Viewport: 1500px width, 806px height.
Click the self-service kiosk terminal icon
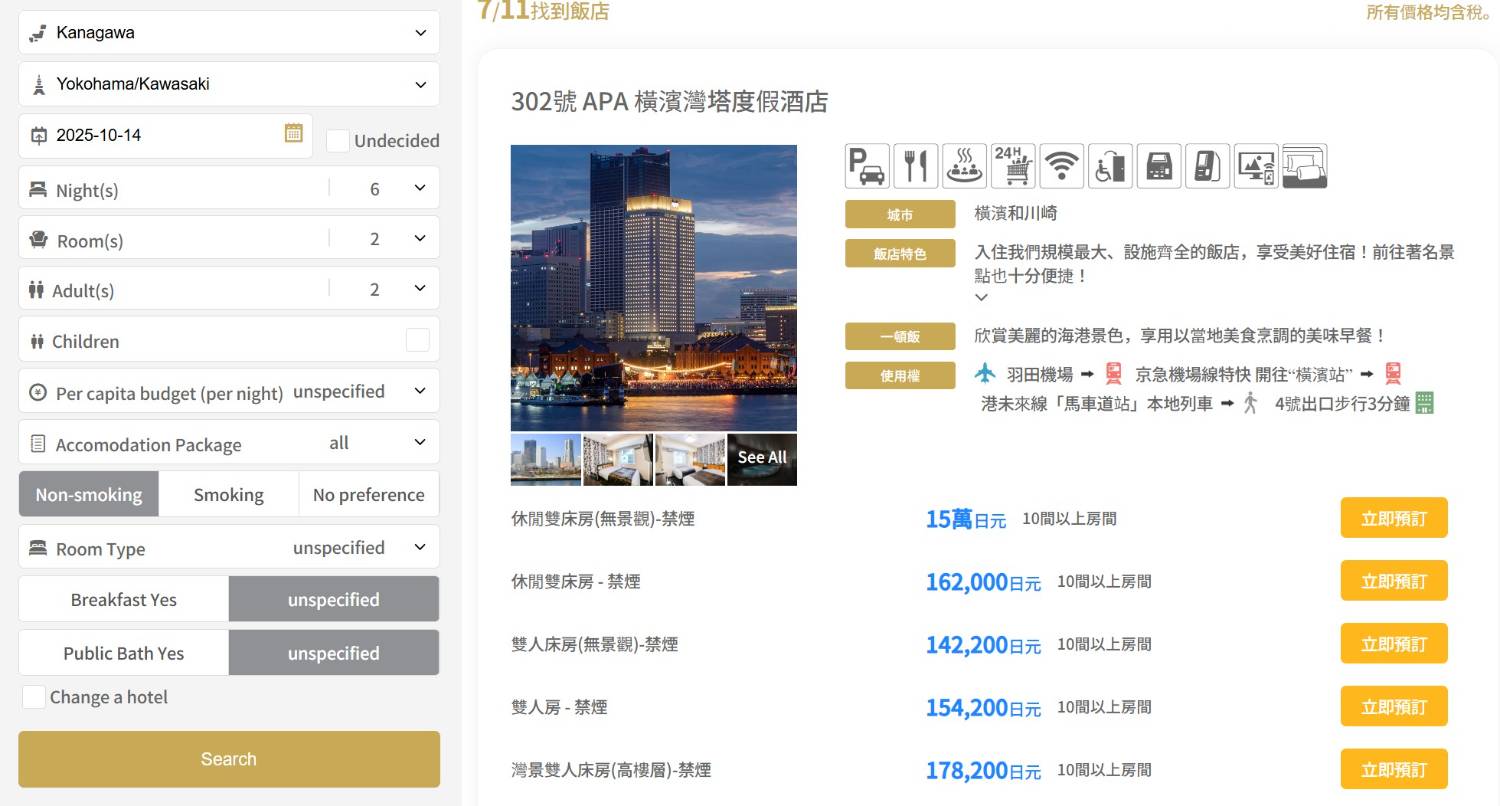(1207, 166)
